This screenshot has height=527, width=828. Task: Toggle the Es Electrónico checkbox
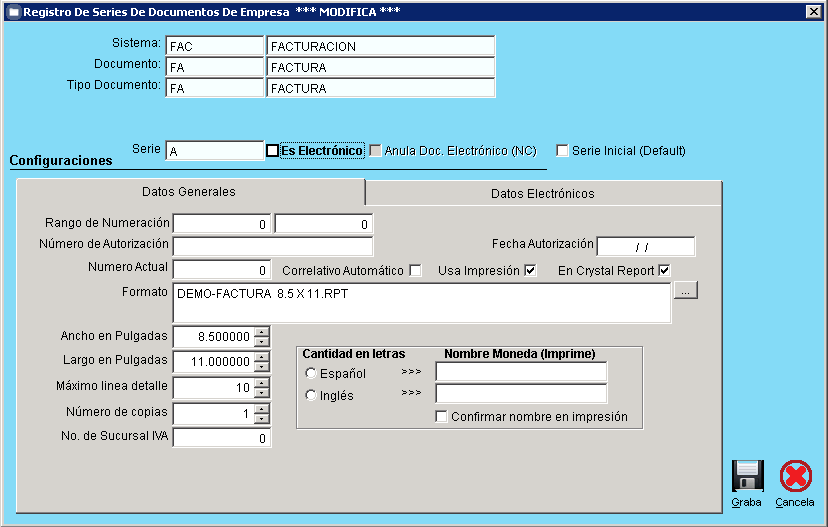coord(272,151)
